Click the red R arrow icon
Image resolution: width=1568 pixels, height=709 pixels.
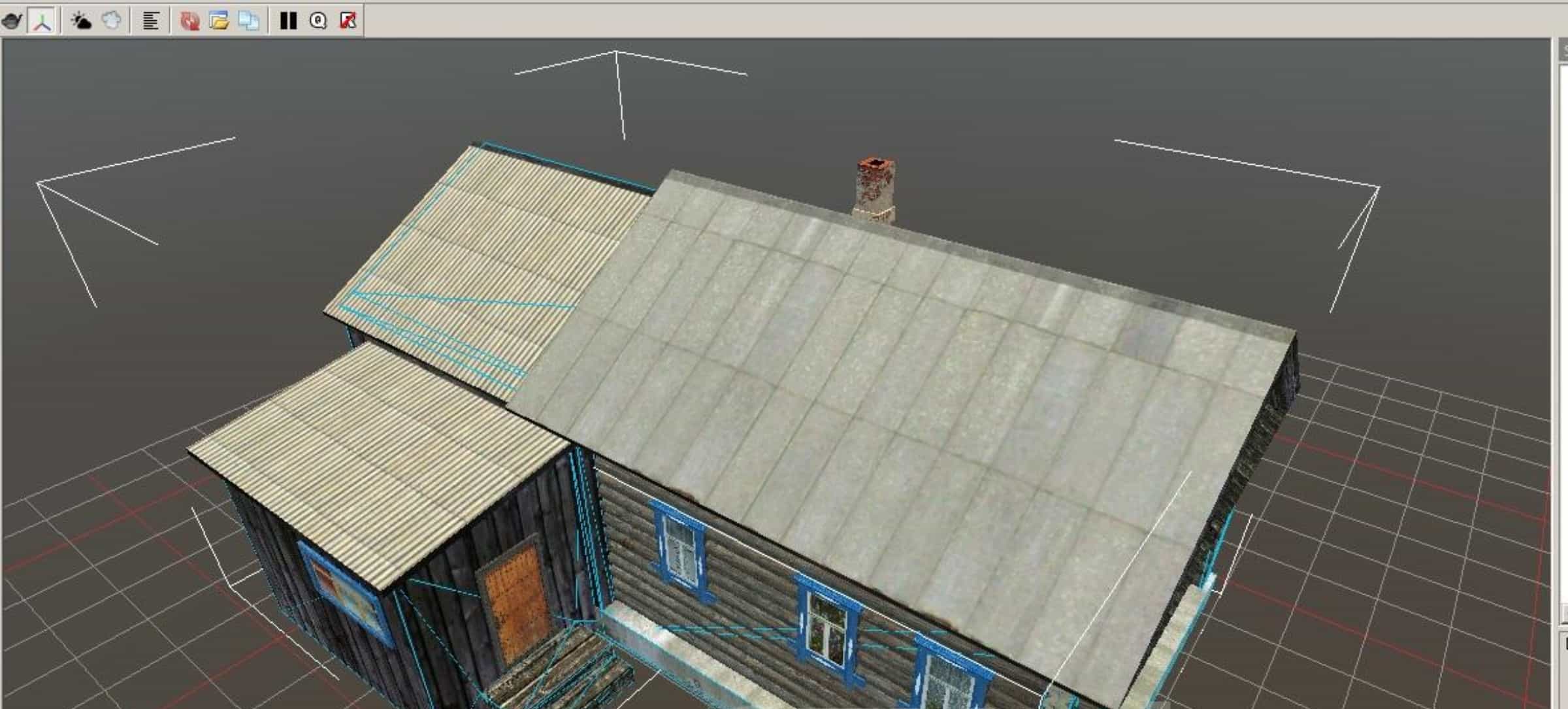pos(348,21)
